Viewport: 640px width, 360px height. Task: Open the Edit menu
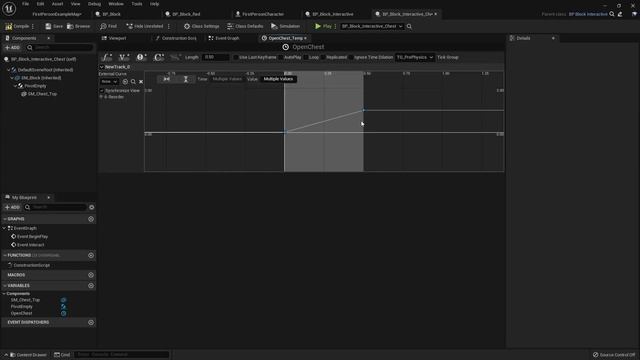click(40, 4)
